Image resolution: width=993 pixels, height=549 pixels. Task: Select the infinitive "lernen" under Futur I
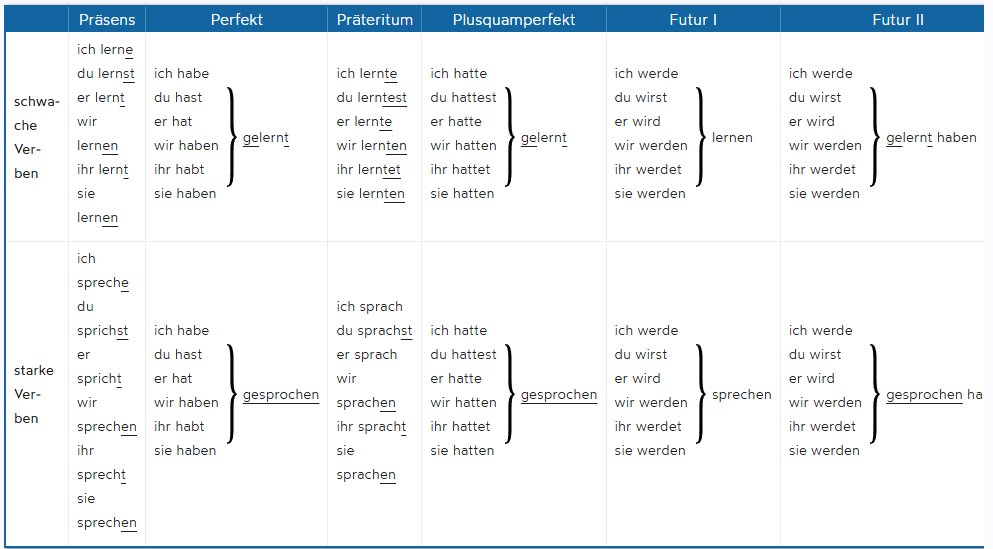tap(732, 138)
